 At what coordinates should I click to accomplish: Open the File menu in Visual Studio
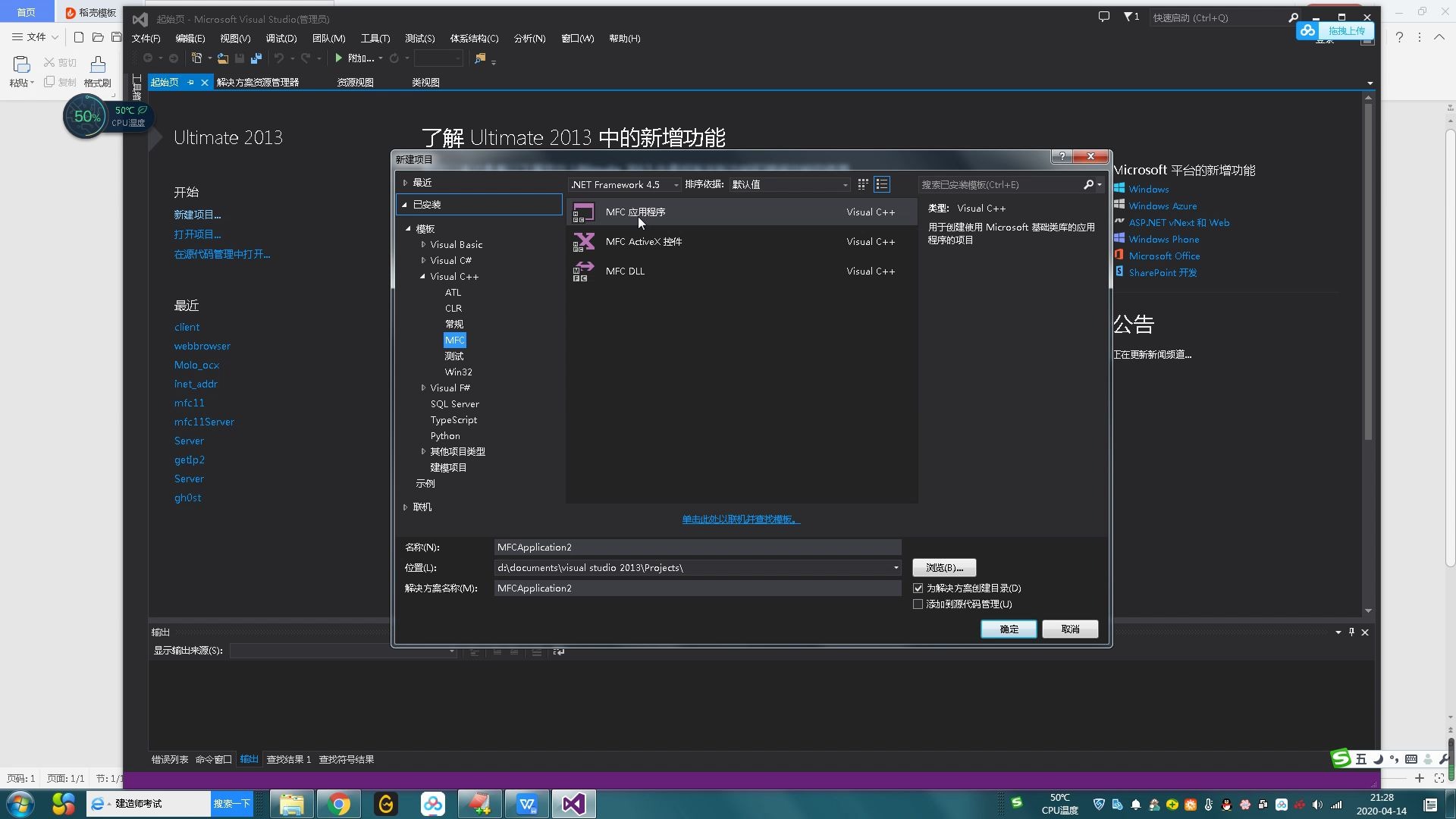coord(146,38)
